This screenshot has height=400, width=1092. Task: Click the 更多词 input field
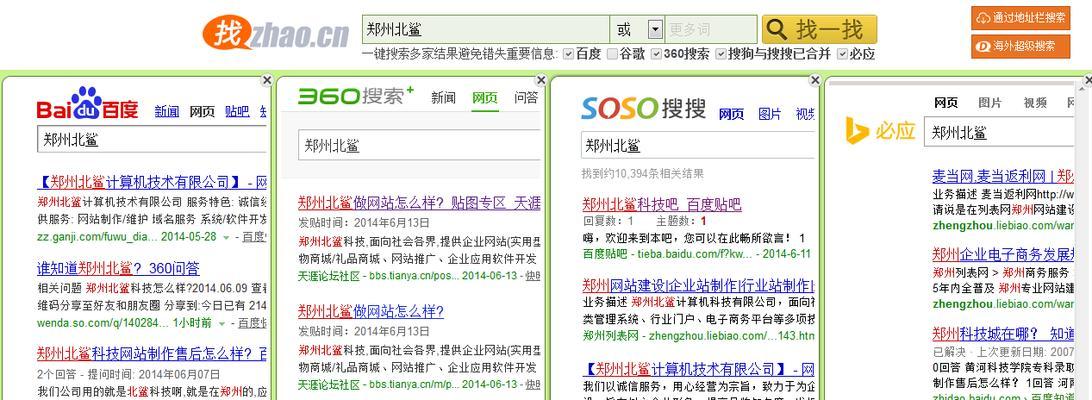click(x=710, y=29)
